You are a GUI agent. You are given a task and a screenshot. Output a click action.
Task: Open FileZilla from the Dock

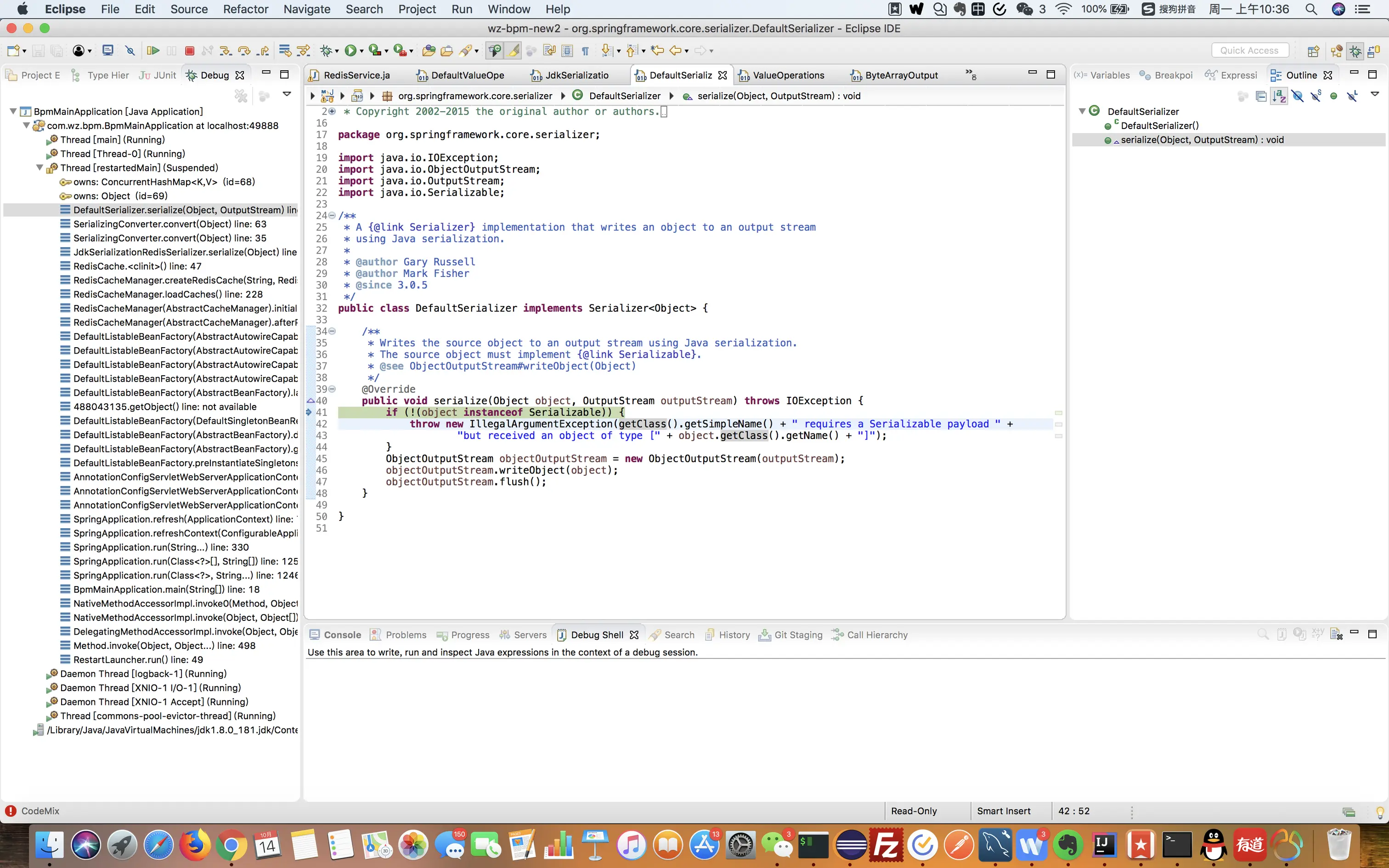887,845
